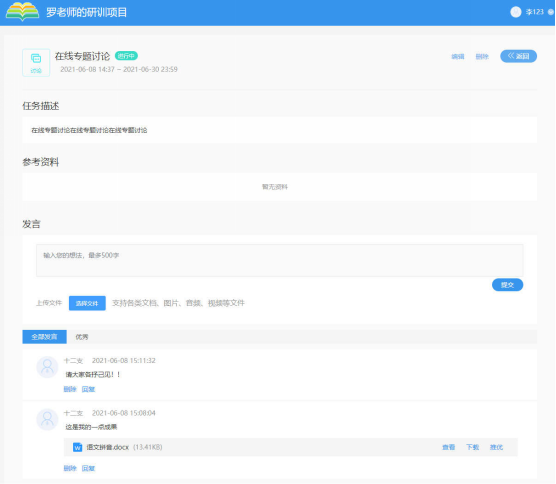Open the dropdown arrow next to 李123

(x=551, y=12)
